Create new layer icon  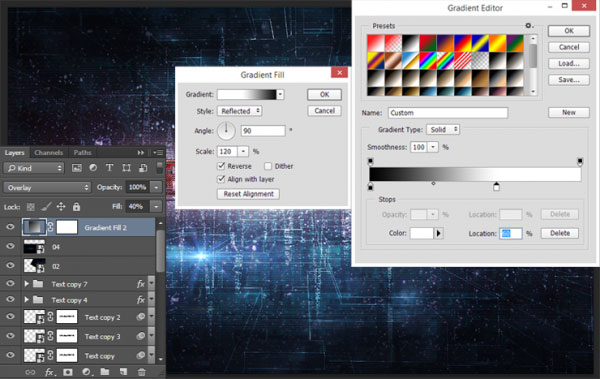click(x=123, y=372)
